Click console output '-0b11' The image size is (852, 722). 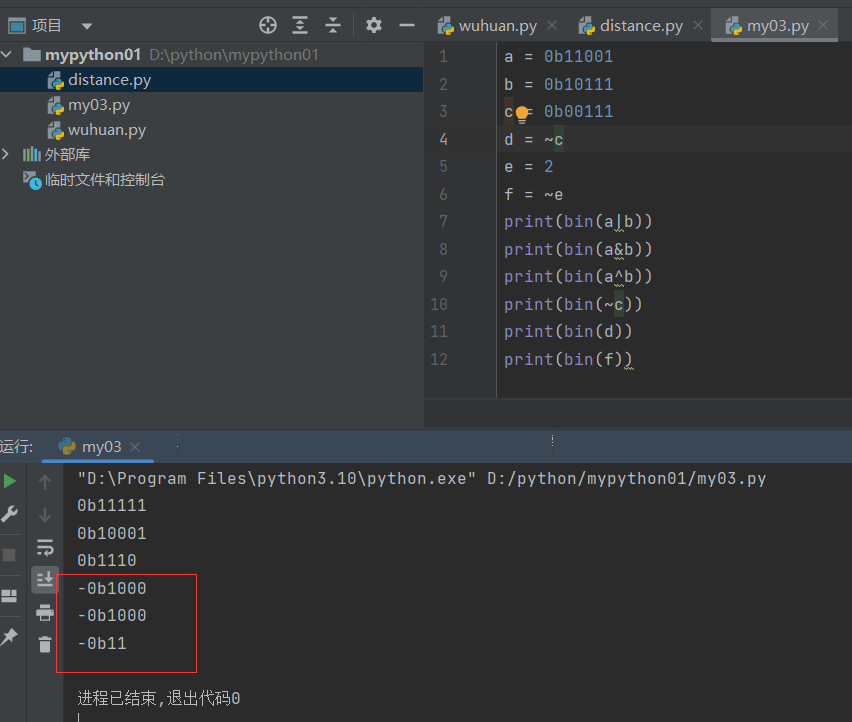(x=102, y=644)
